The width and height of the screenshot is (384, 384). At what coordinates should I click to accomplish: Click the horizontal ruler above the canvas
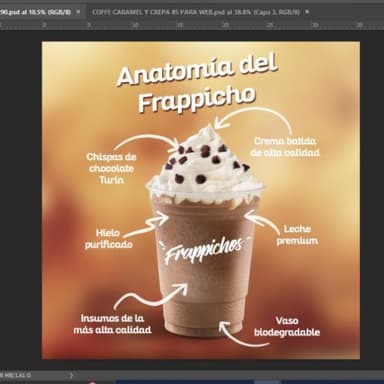(192, 25)
